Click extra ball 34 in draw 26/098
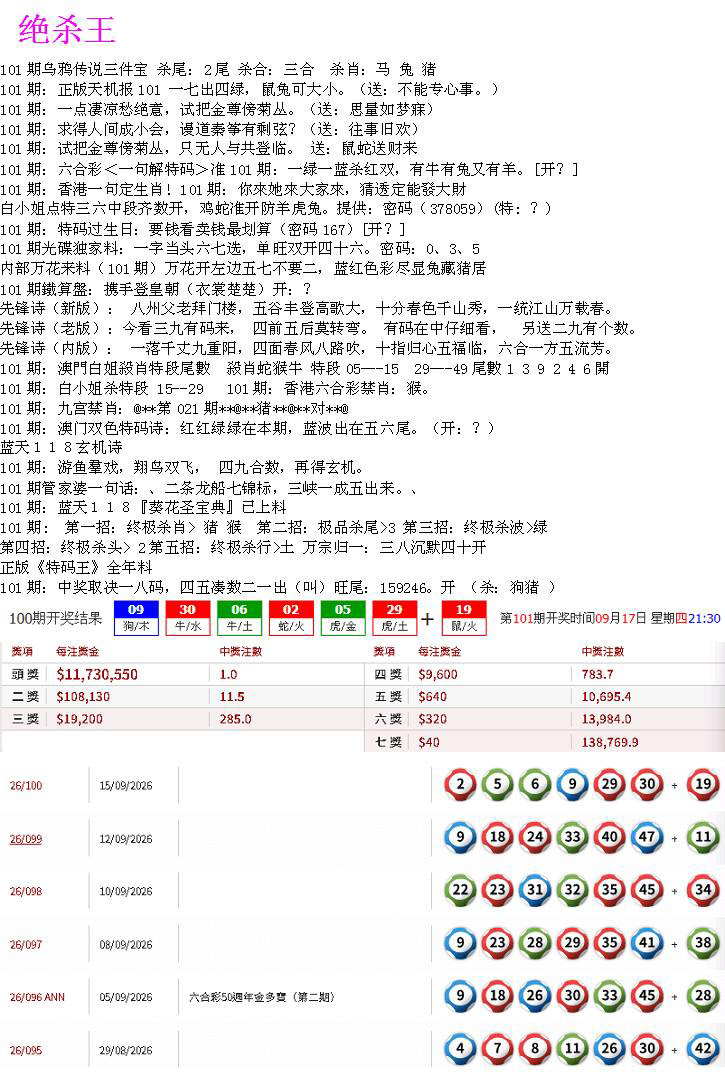This screenshot has height=1076, width=725. point(703,890)
